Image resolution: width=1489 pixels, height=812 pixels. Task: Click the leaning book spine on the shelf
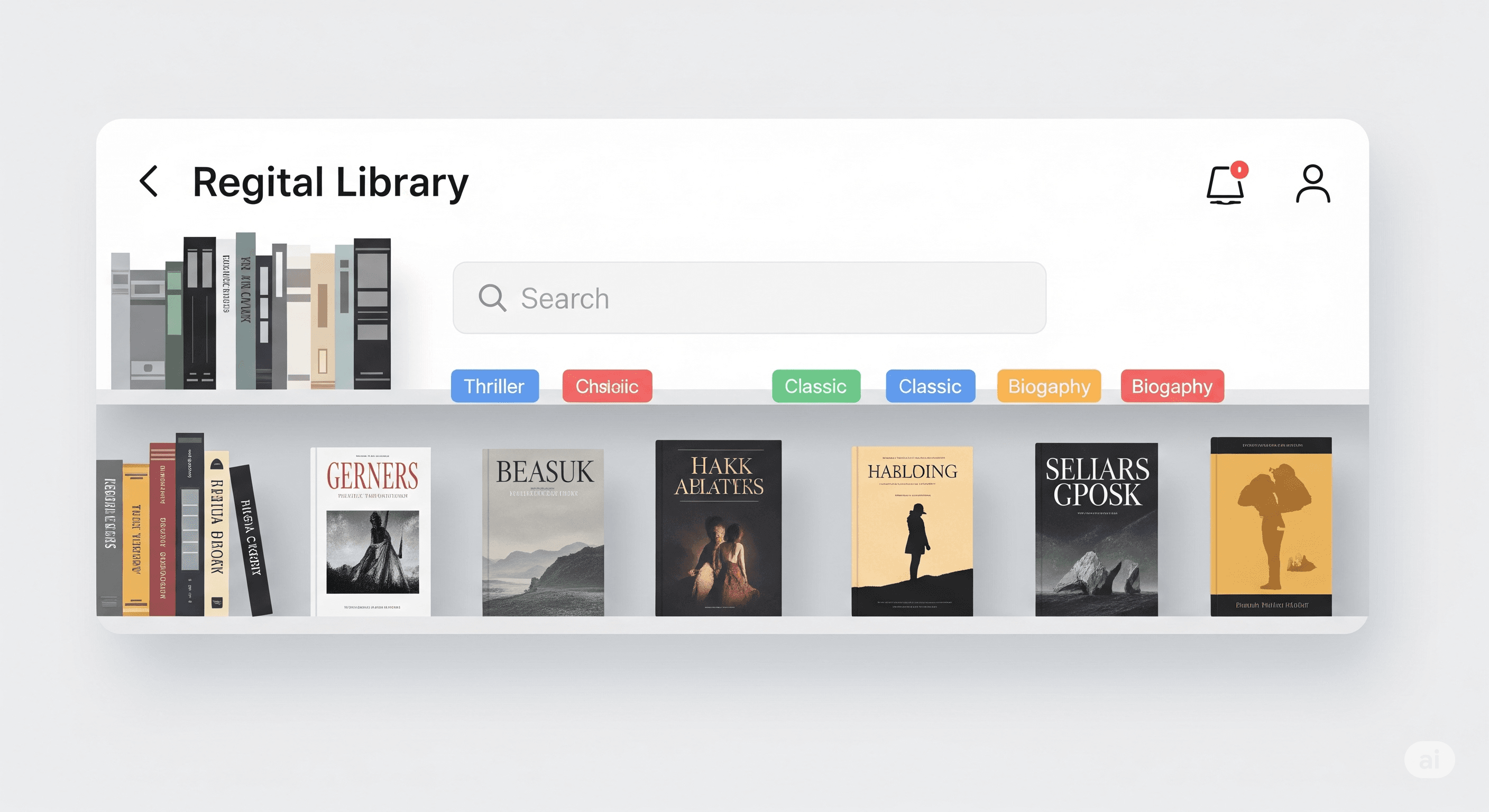click(250, 540)
